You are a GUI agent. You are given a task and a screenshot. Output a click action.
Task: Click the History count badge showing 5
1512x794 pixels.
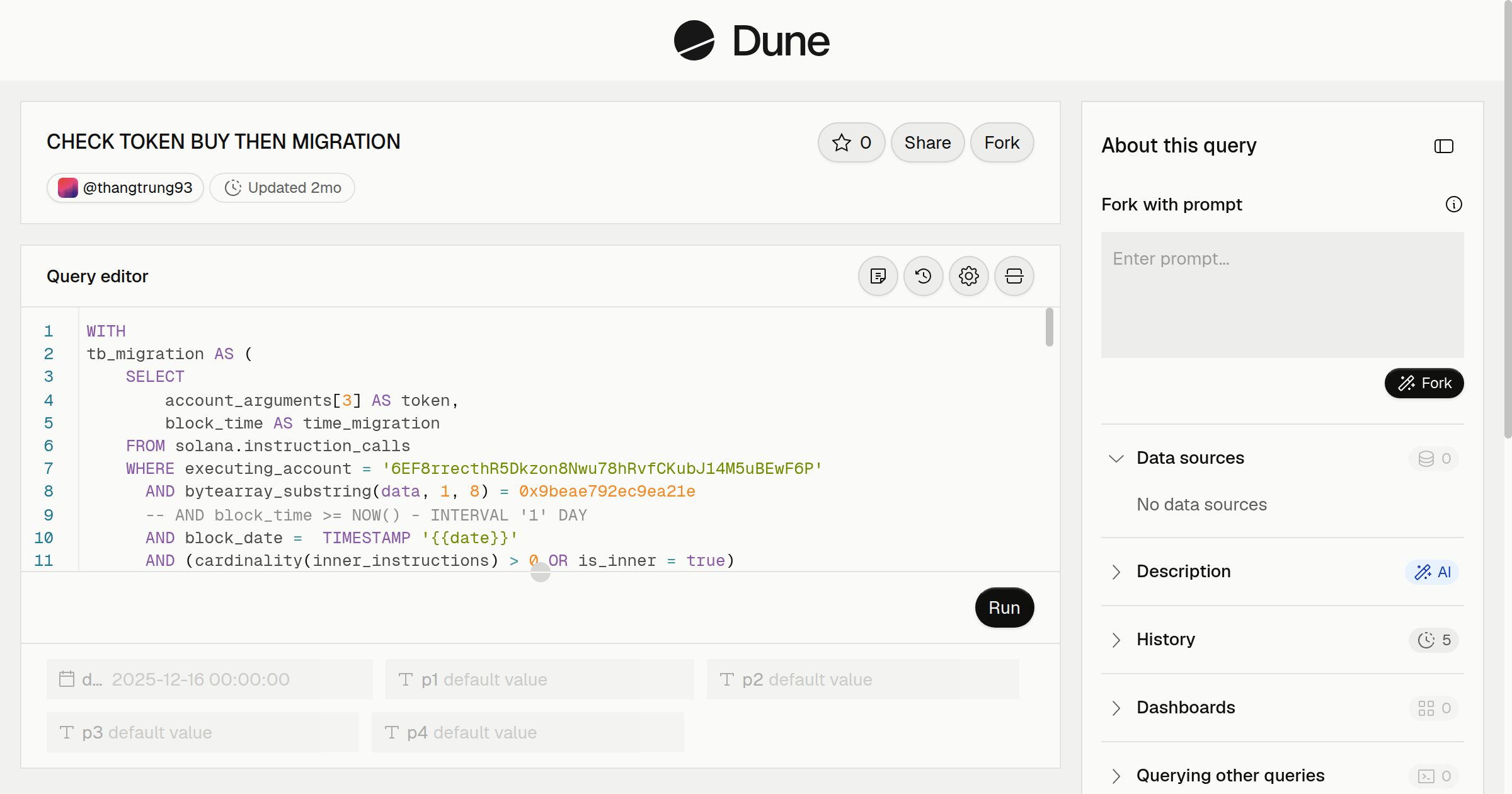[x=1433, y=640]
